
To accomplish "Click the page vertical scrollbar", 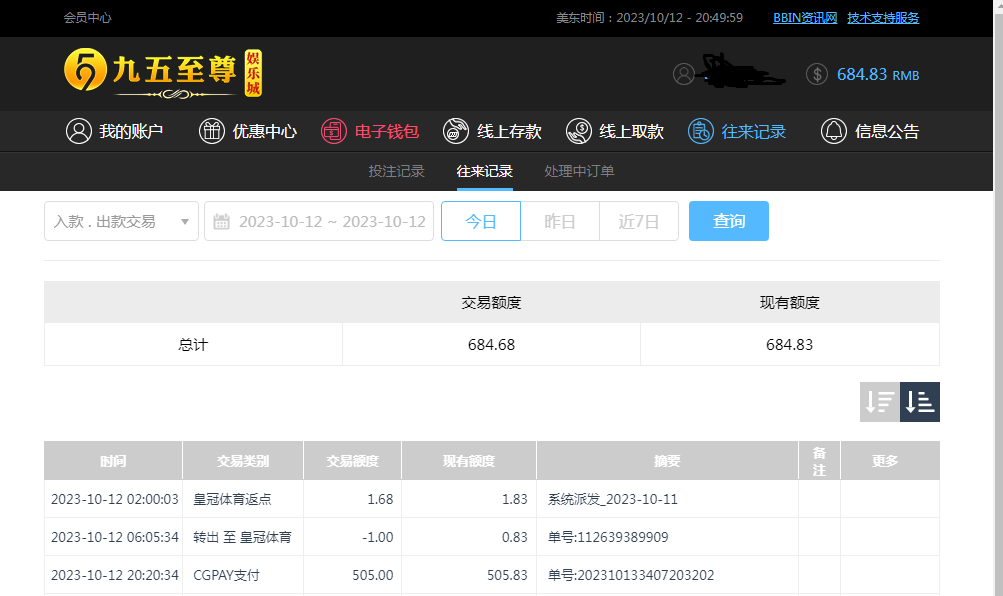I will point(998,298).
